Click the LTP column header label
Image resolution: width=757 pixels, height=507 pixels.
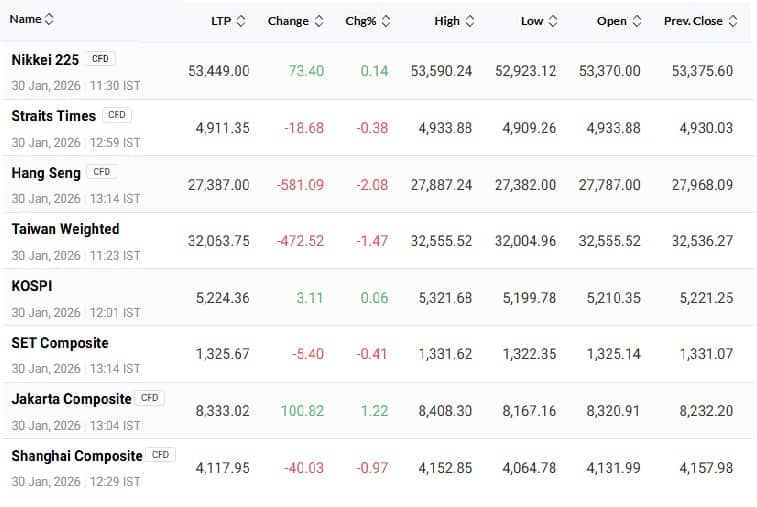click(x=221, y=21)
